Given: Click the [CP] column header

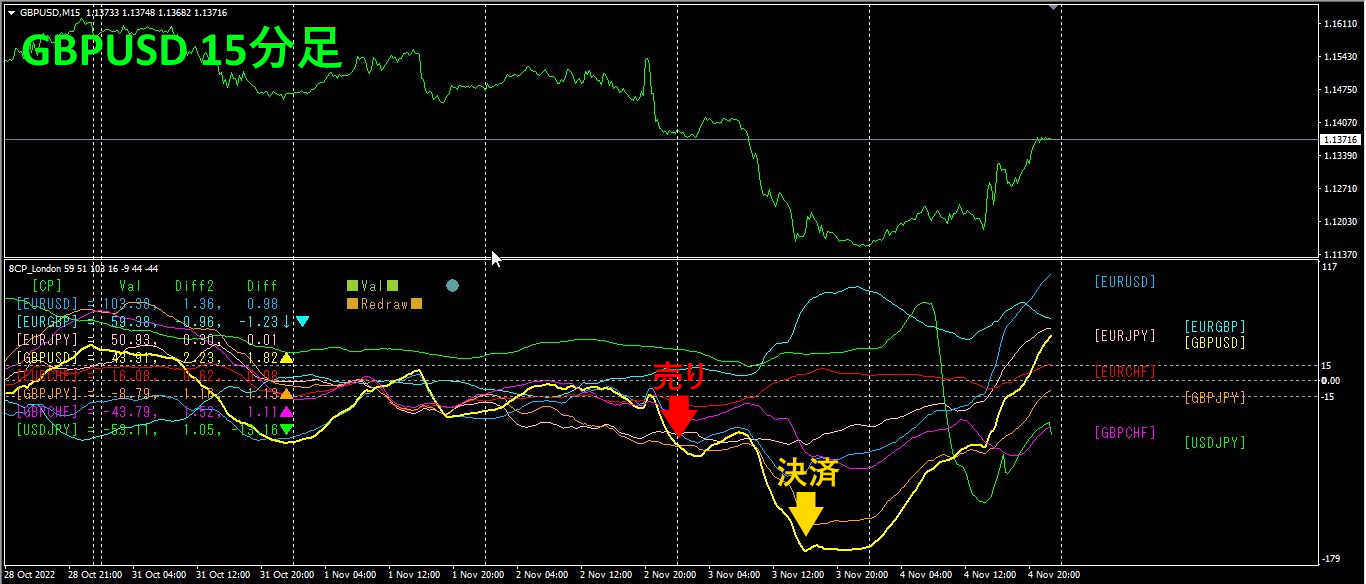Looking at the screenshot, I should [47, 286].
